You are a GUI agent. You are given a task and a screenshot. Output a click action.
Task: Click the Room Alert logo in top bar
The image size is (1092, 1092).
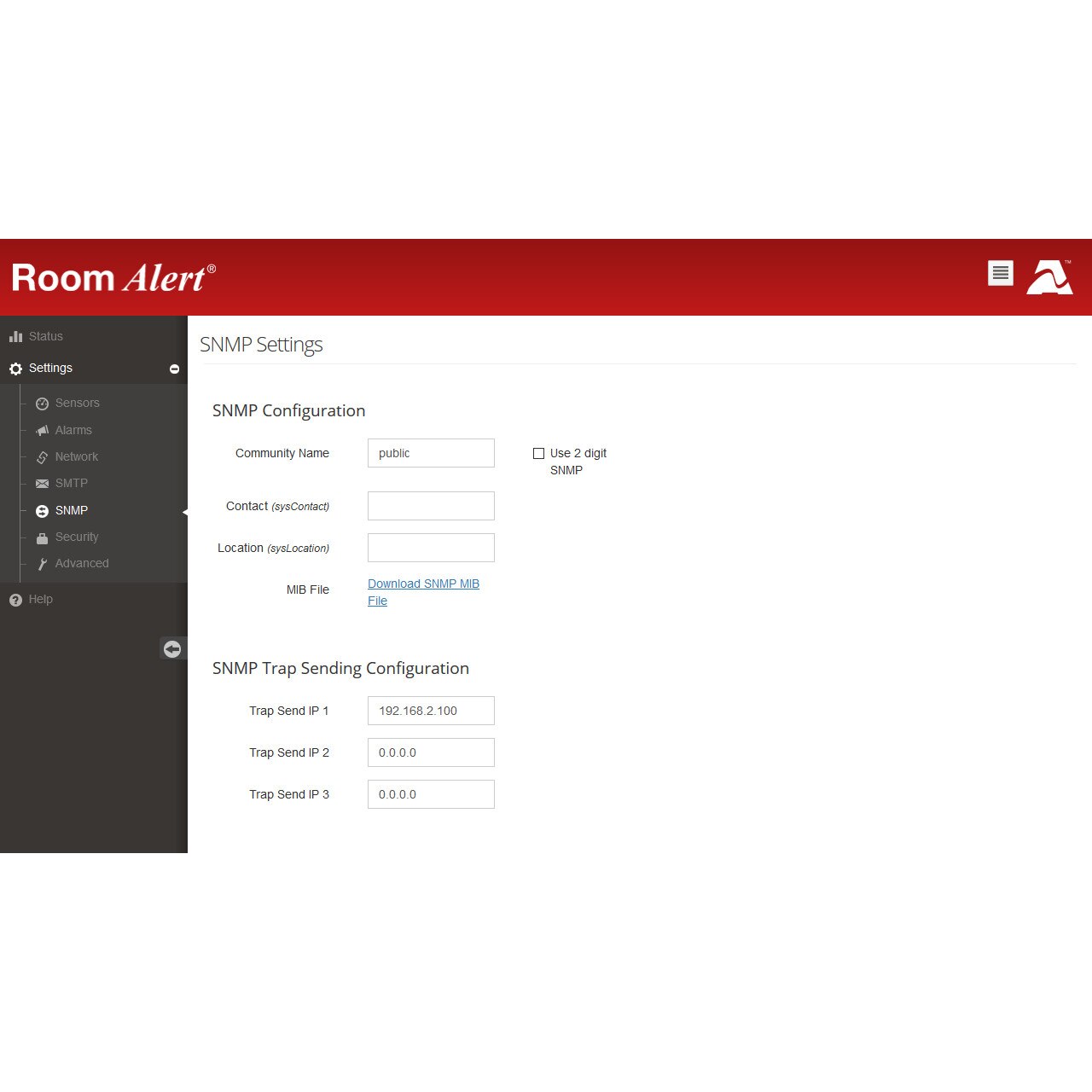[112, 277]
